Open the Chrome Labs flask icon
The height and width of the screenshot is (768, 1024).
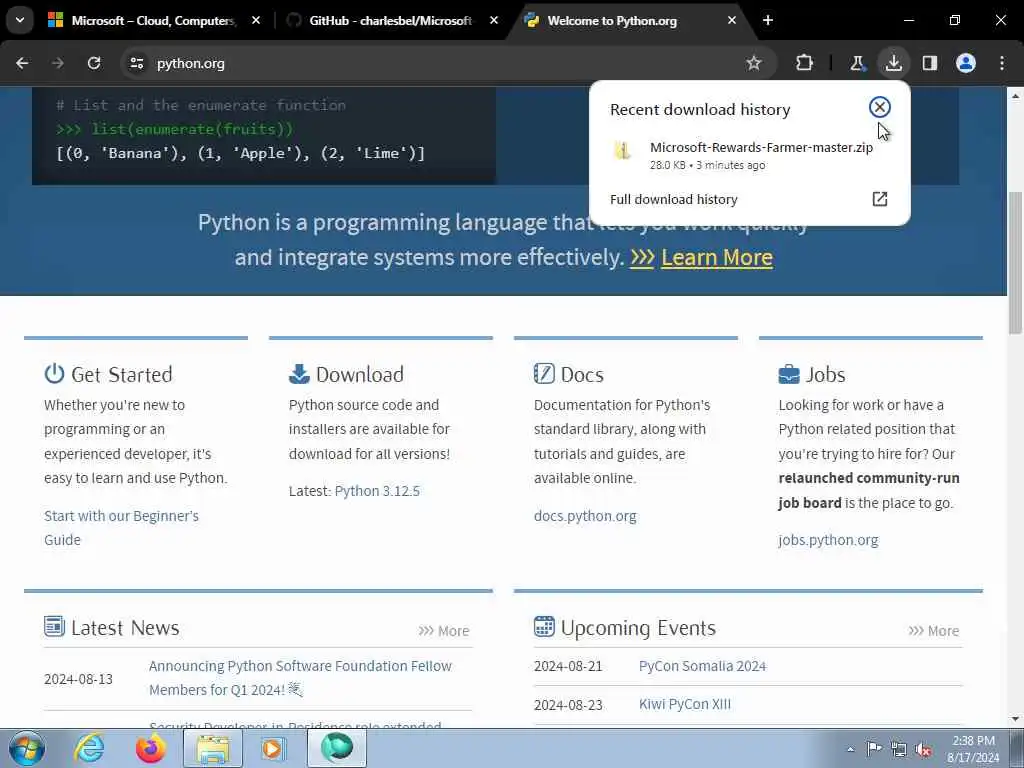tap(857, 63)
